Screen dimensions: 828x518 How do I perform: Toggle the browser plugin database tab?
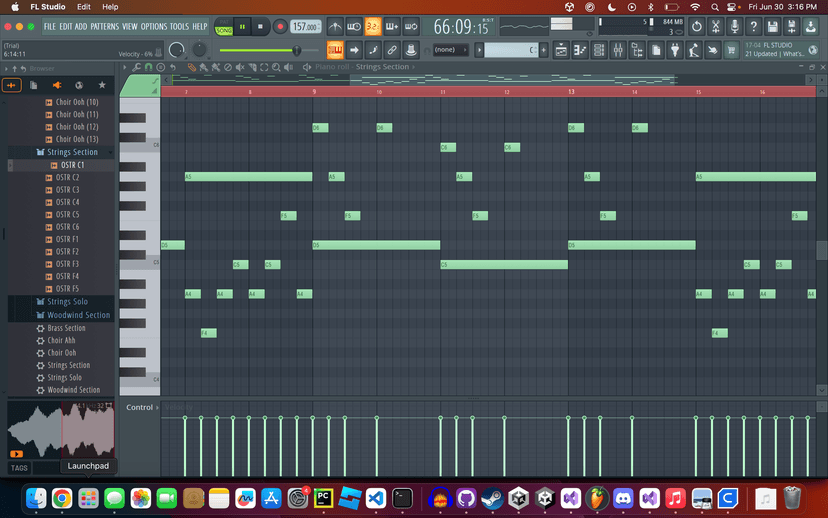[x=57, y=85]
